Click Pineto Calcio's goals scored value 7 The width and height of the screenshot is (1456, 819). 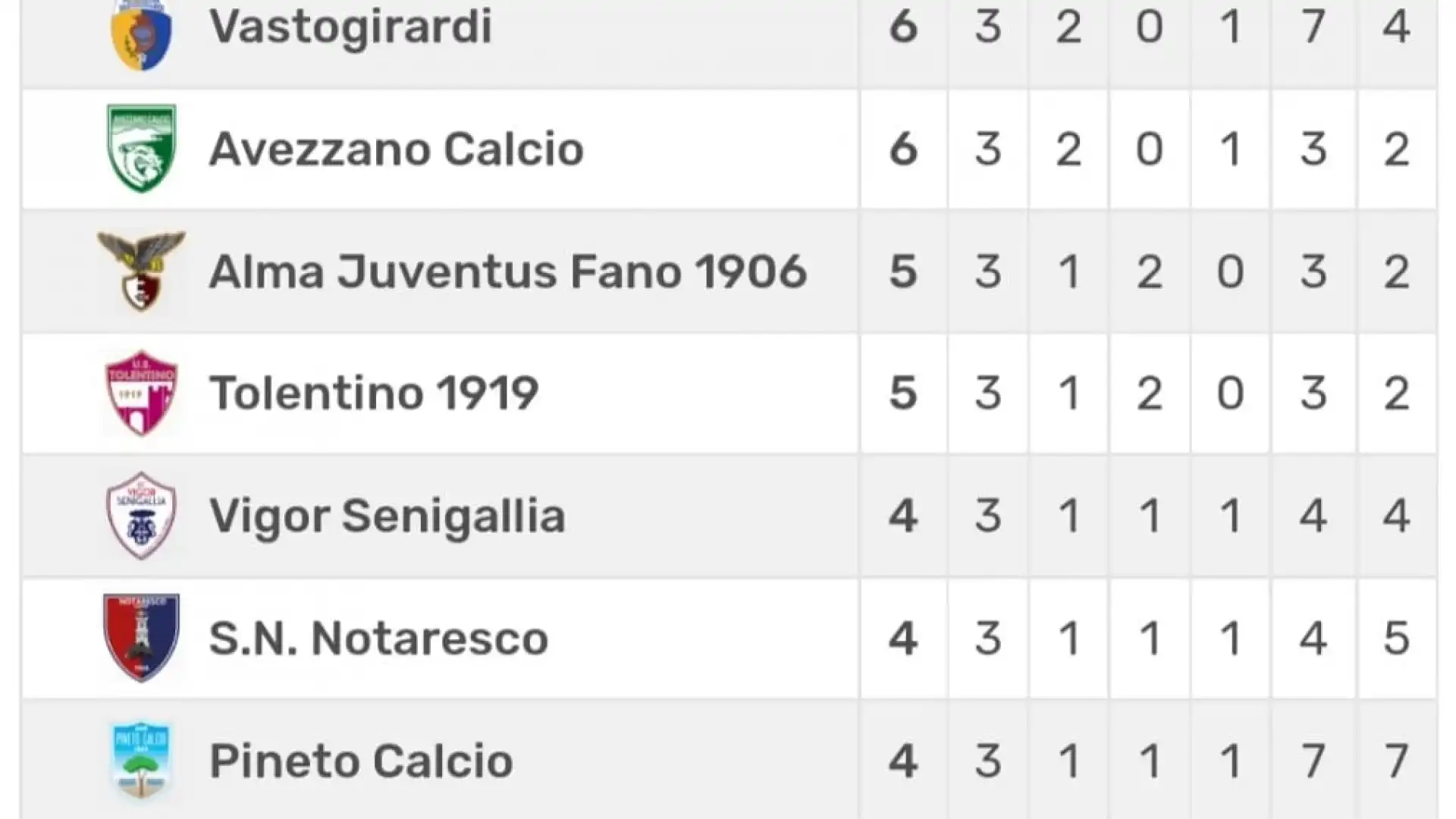1313,761
